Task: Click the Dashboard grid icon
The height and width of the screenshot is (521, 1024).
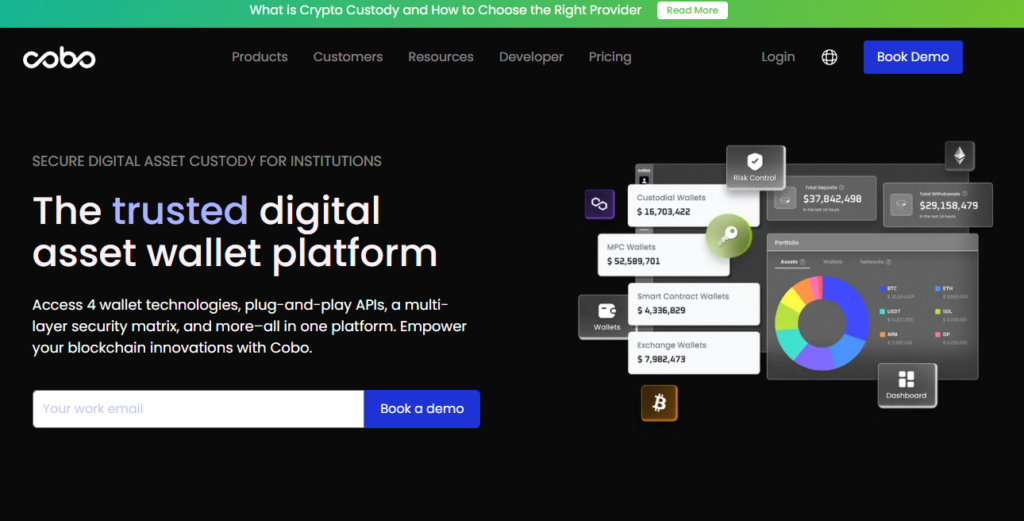Action: [x=906, y=379]
